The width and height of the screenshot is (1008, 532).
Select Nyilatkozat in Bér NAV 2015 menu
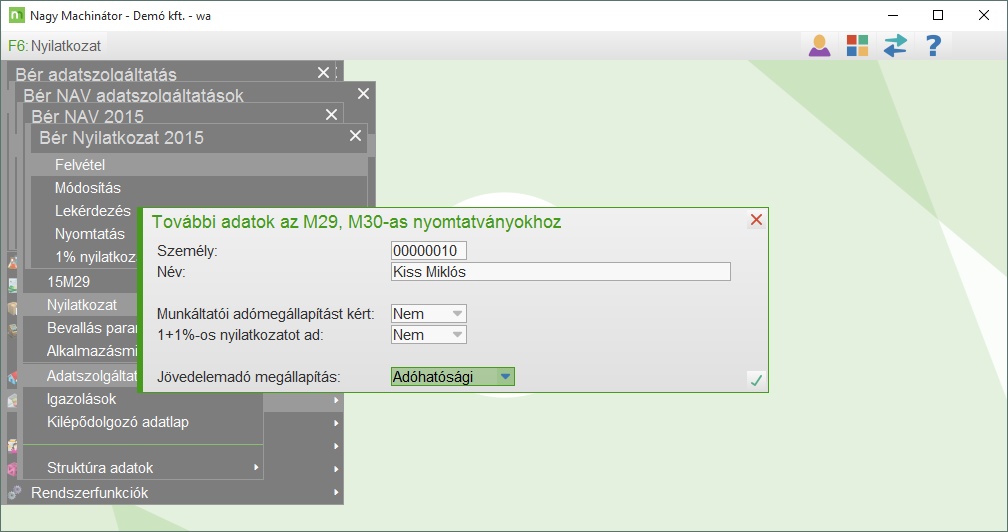coord(80,305)
